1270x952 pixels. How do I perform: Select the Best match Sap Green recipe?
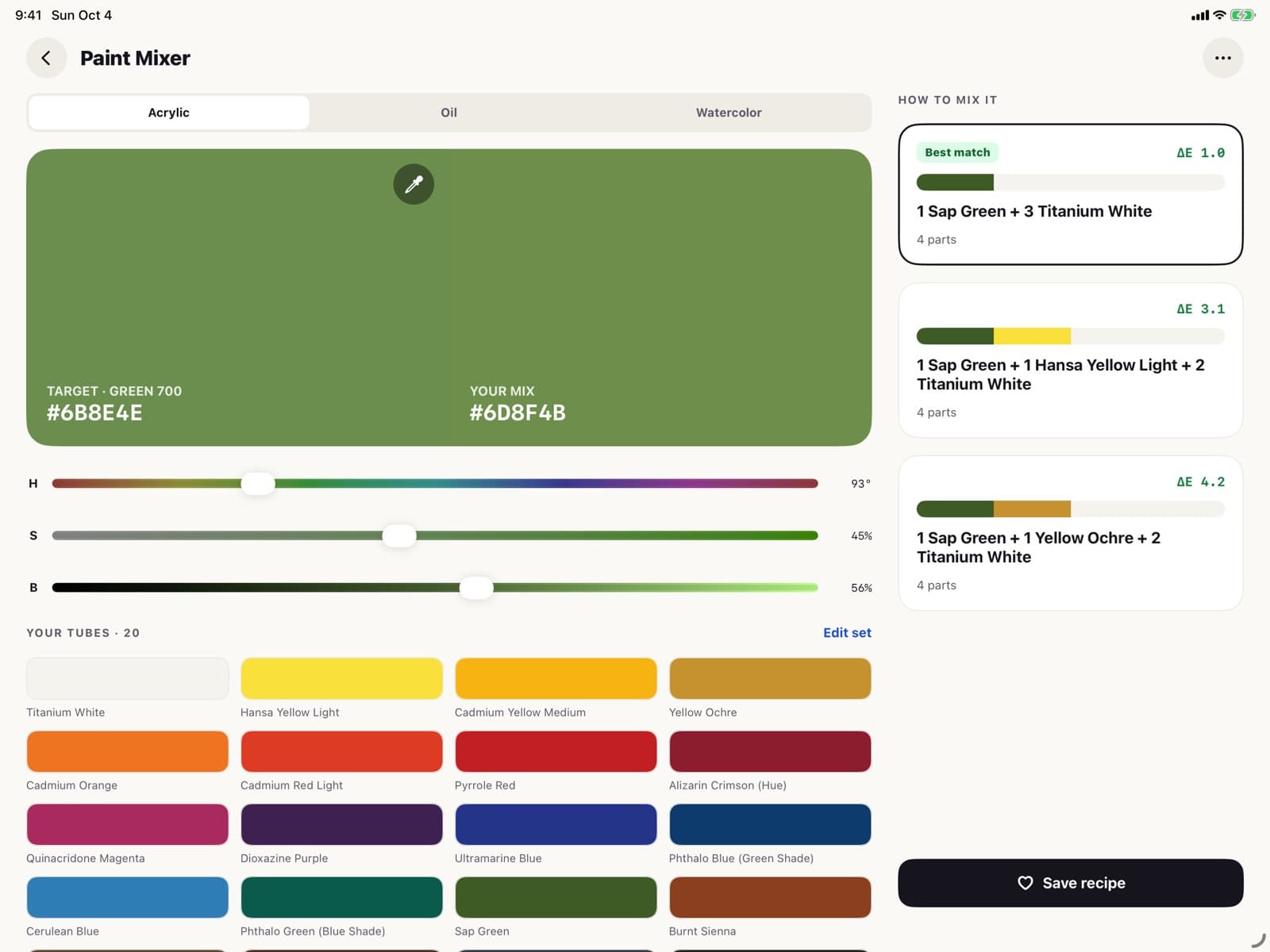tap(1070, 194)
